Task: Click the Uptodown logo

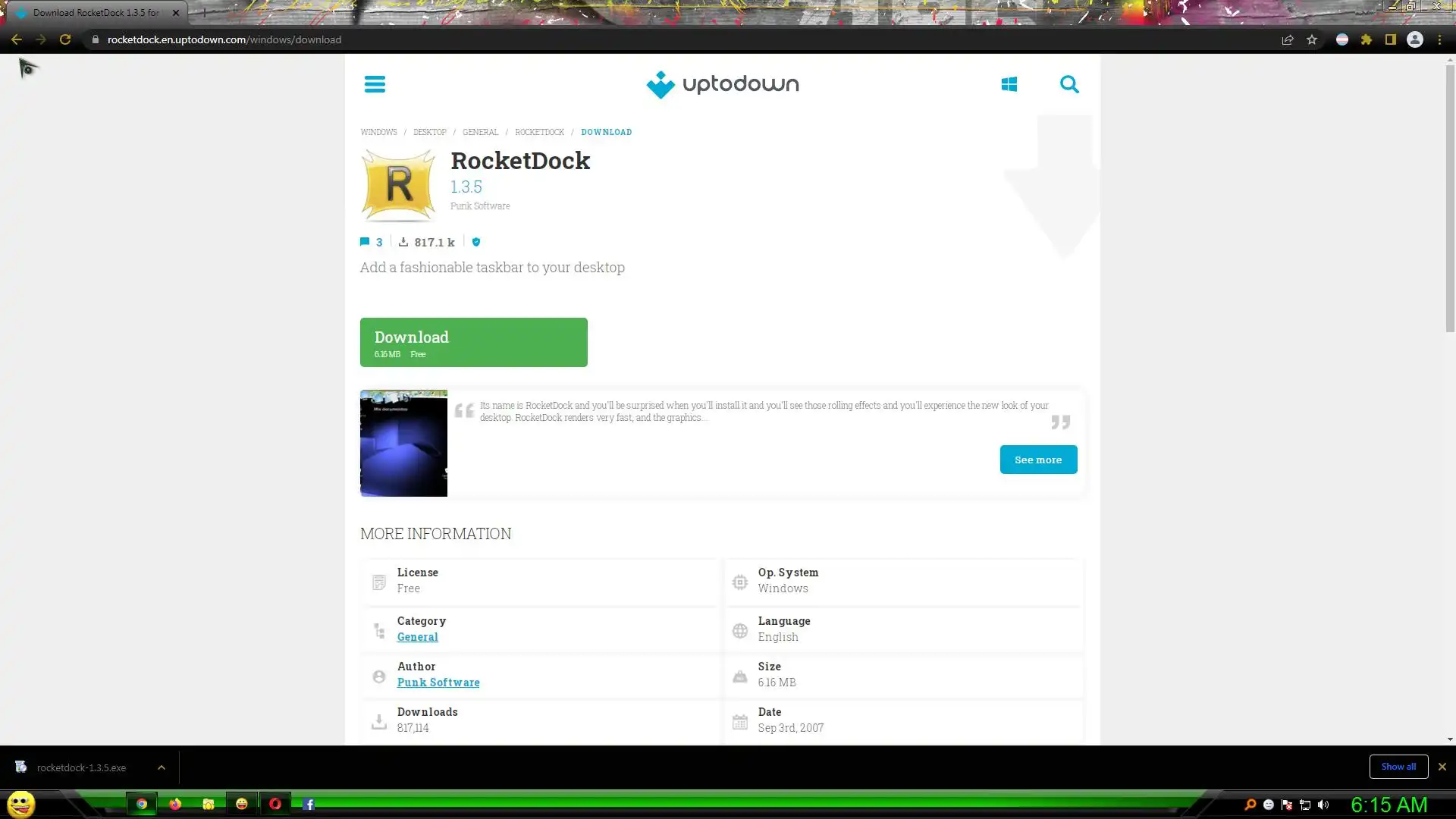Action: click(722, 84)
